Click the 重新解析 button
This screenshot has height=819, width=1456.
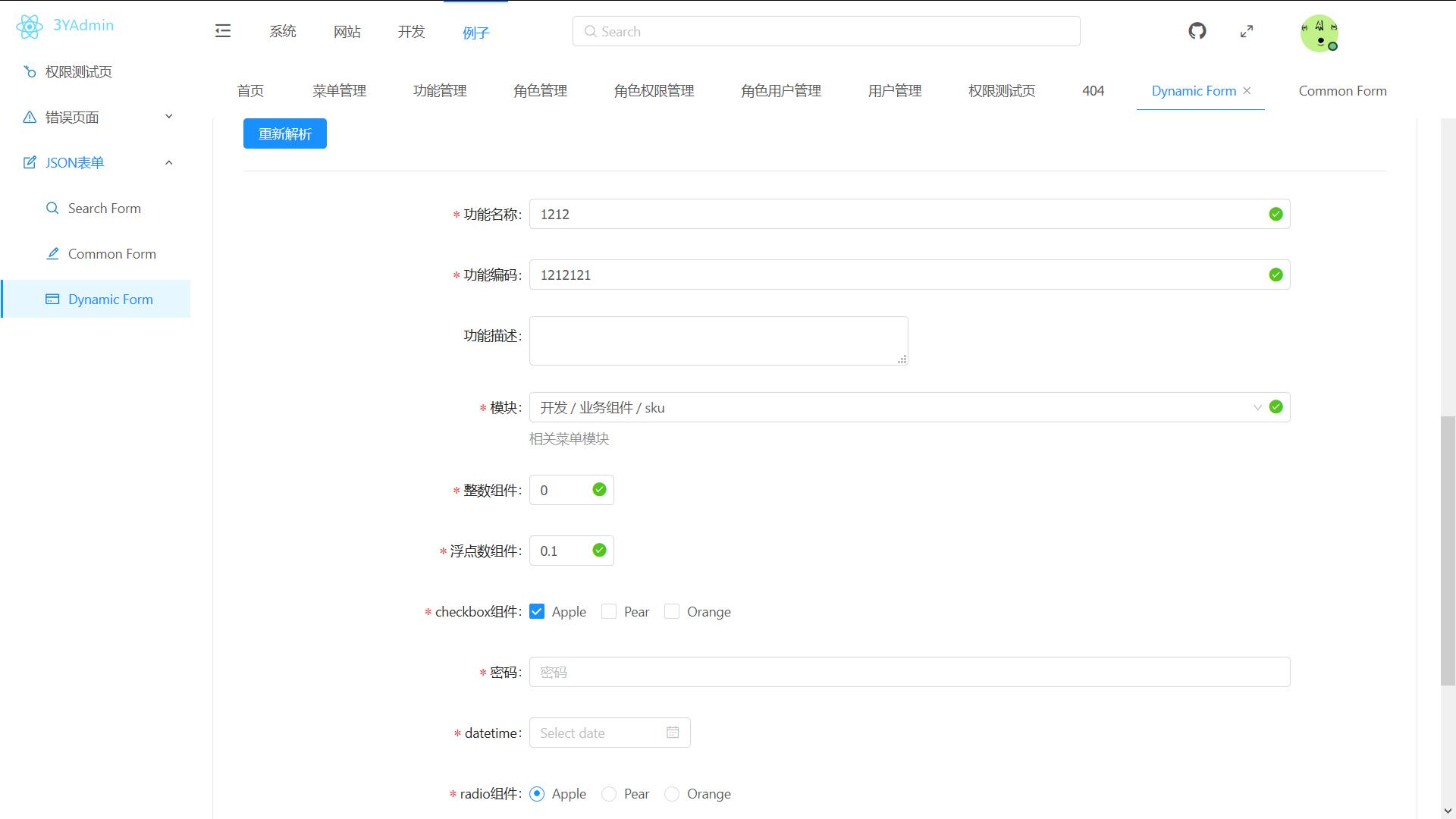coord(285,133)
